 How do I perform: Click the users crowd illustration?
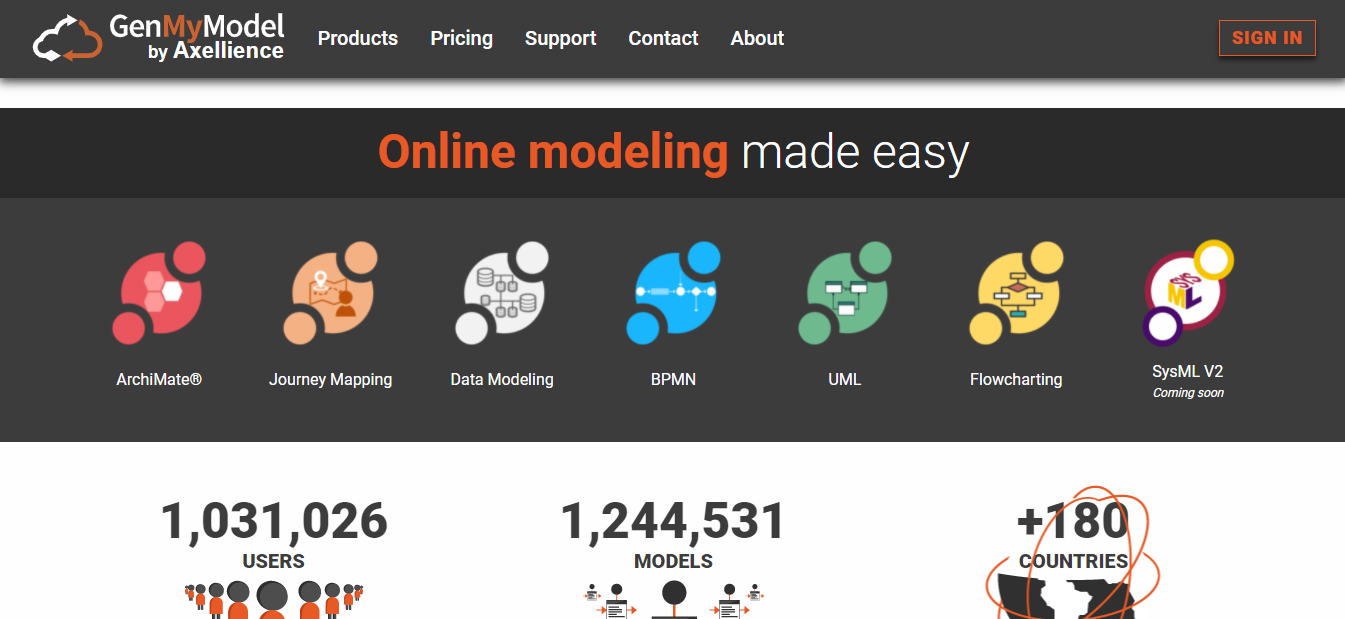(x=273, y=599)
